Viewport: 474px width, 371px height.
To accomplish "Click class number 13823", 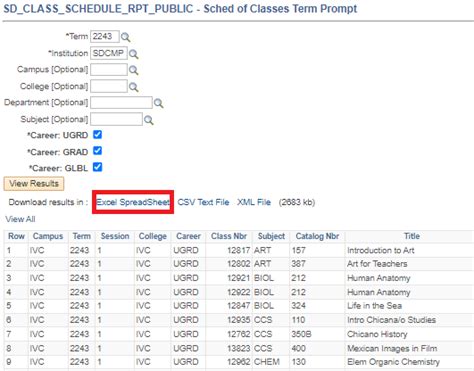I will [x=239, y=348].
